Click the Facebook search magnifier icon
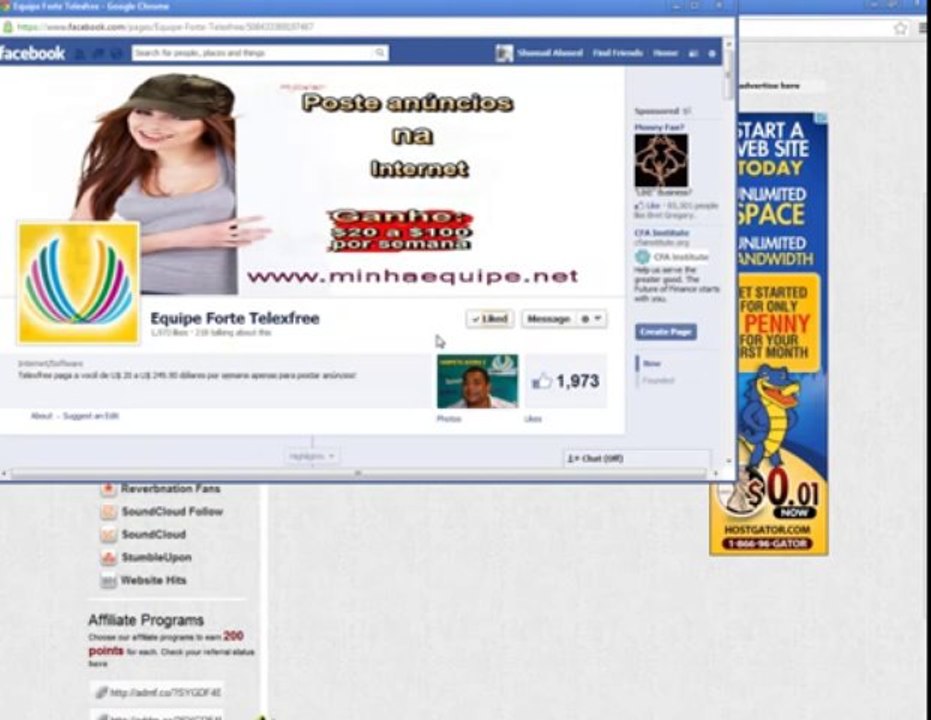This screenshot has width=931, height=720. coord(379,53)
